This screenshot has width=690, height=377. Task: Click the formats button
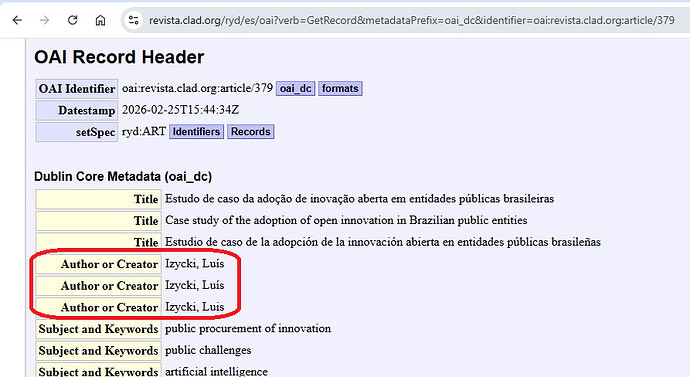(x=340, y=88)
